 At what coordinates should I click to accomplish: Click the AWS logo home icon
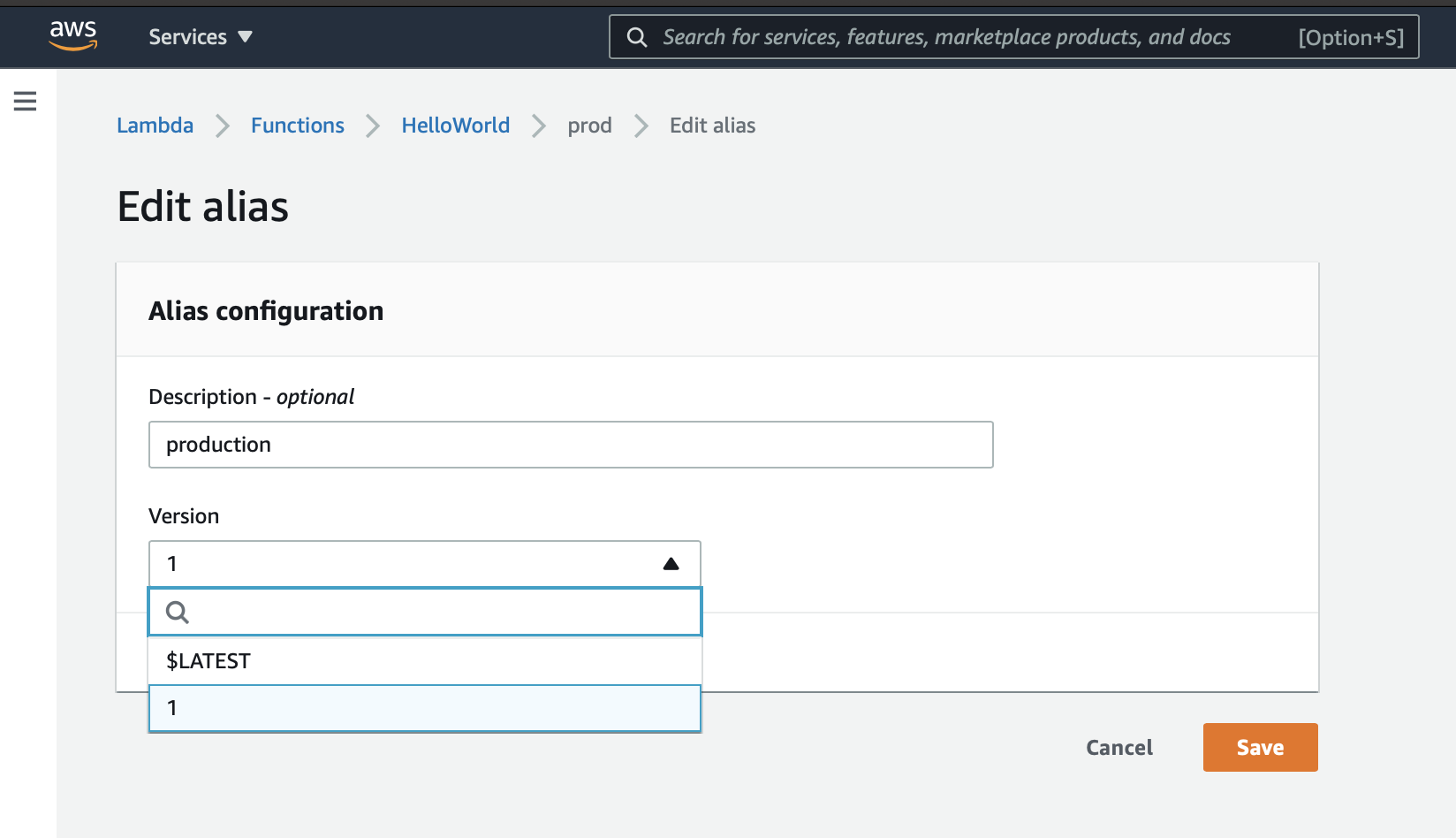click(x=73, y=36)
